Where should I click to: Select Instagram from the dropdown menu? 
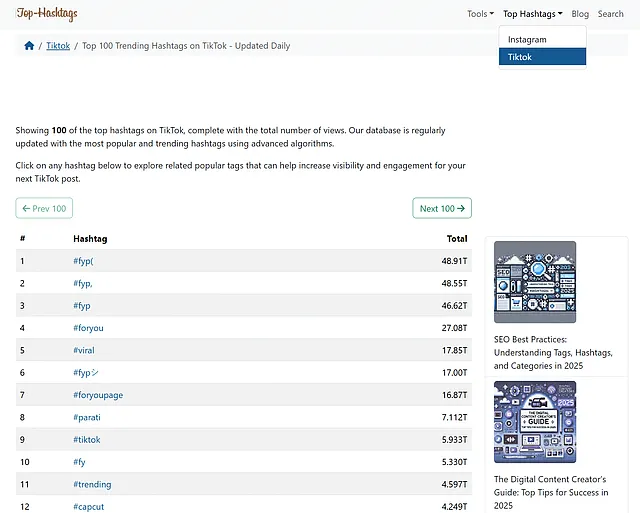click(542, 40)
